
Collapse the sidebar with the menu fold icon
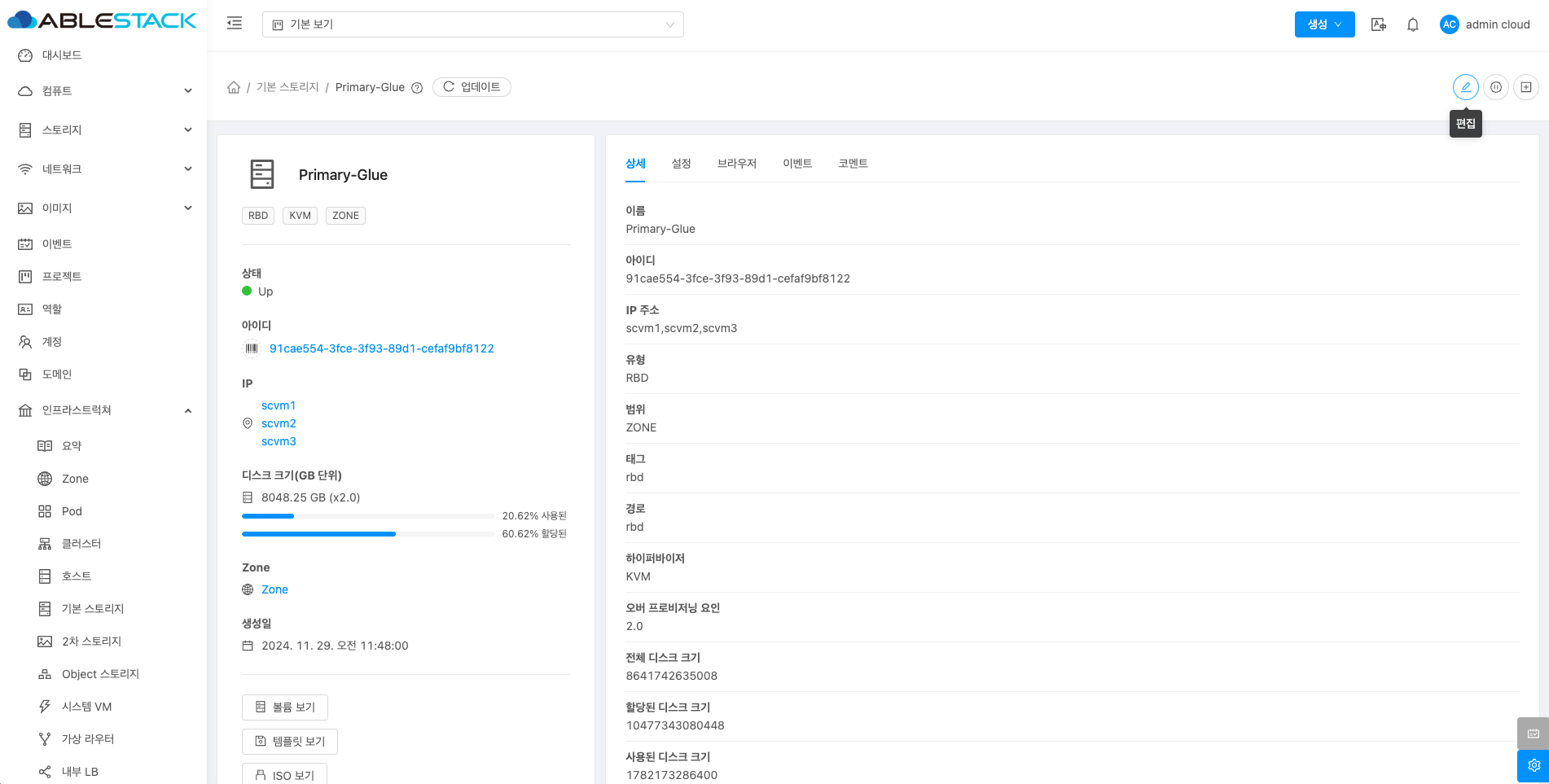pyautogui.click(x=235, y=24)
